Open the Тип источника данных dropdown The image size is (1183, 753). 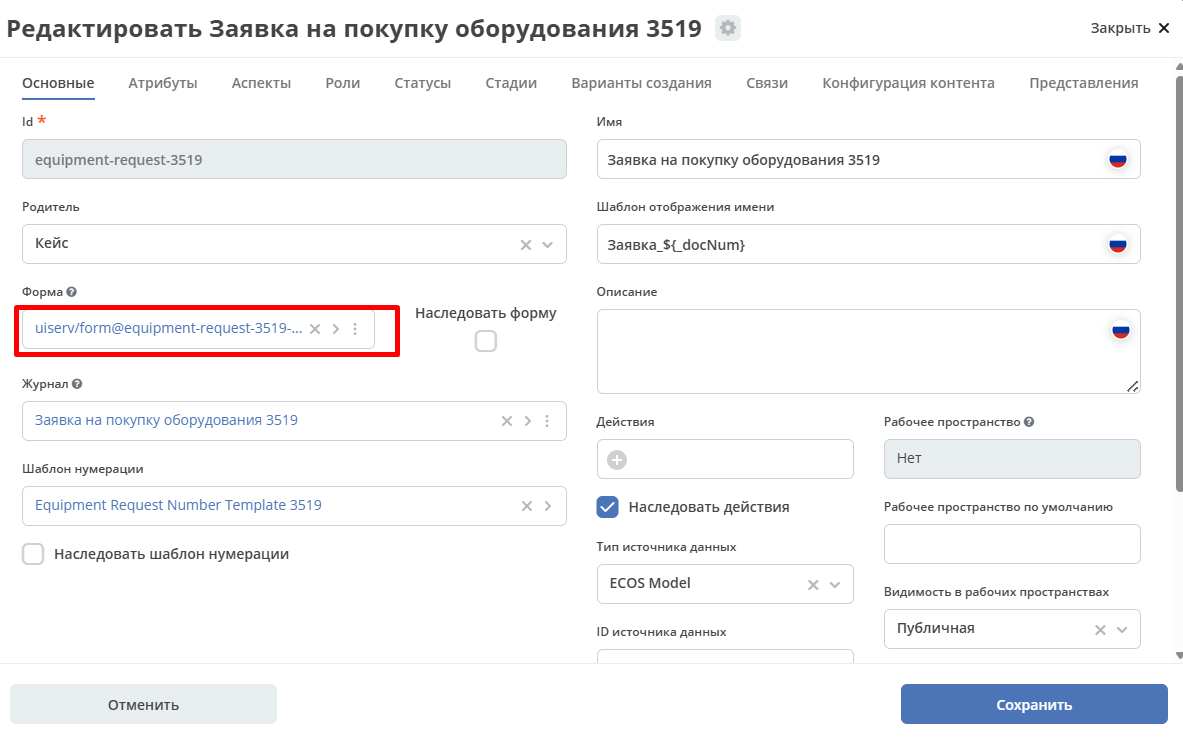pos(834,584)
